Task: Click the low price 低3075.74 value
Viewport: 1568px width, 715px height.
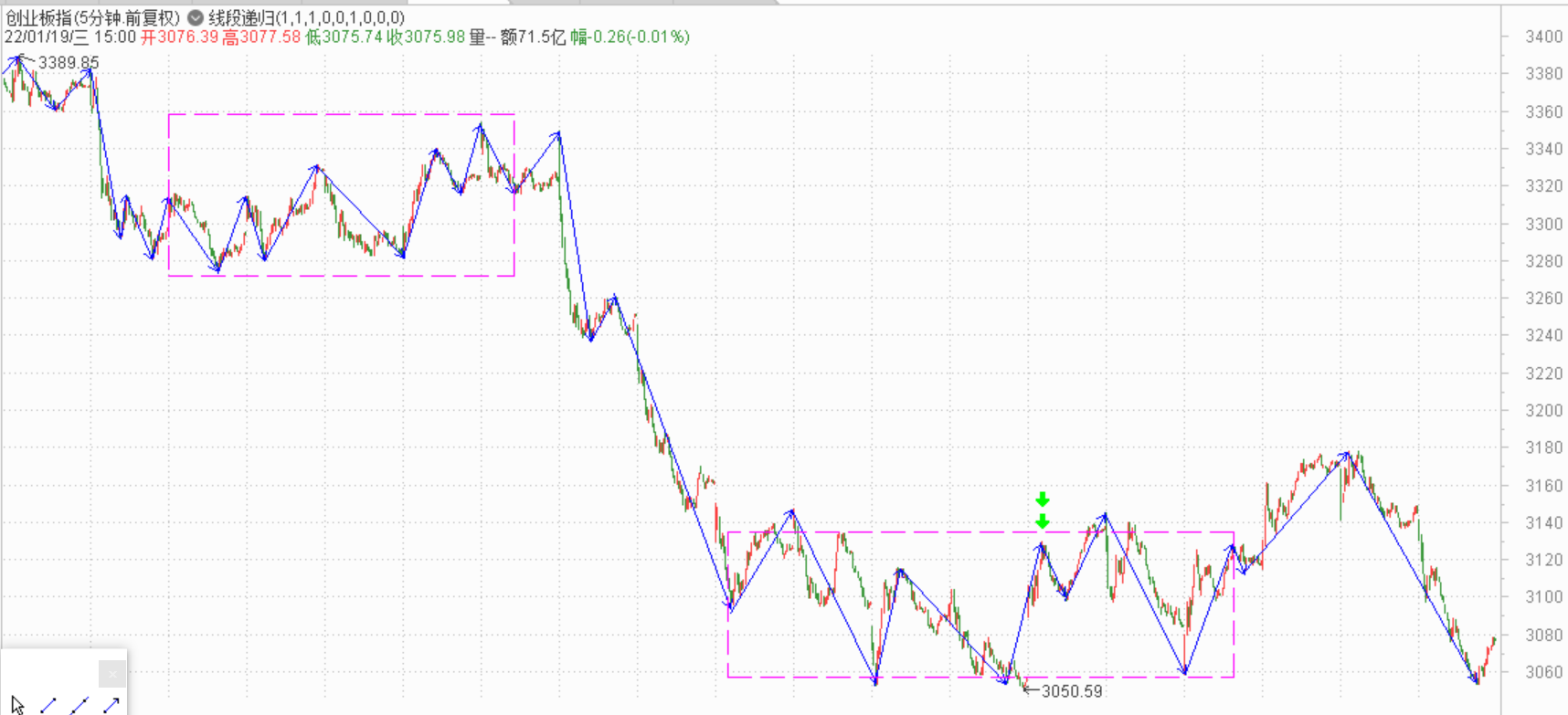Action: 344,37
